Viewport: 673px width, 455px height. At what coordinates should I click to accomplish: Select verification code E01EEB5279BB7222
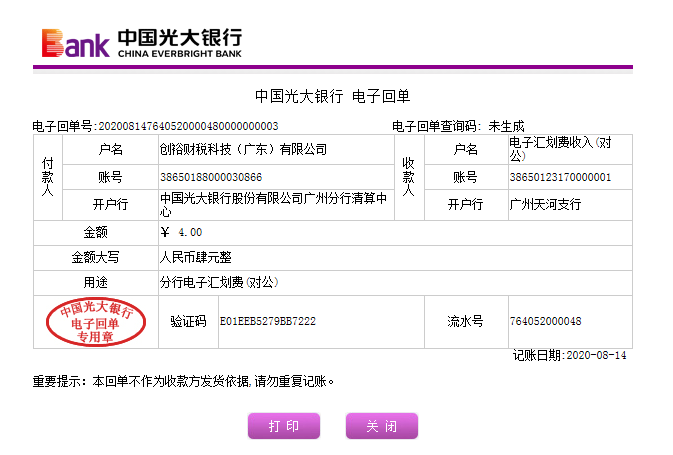point(267,321)
